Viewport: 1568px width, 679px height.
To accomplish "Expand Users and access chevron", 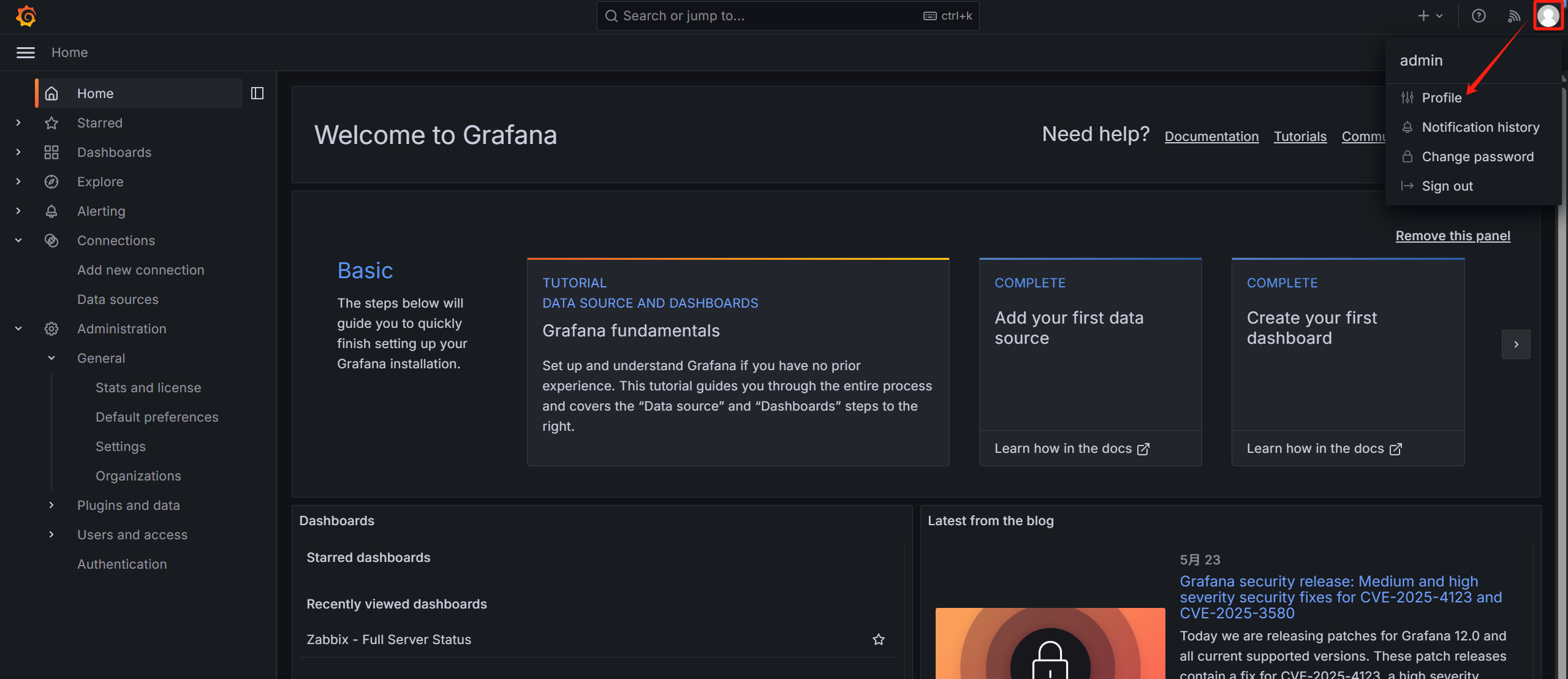I will point(51,534).
